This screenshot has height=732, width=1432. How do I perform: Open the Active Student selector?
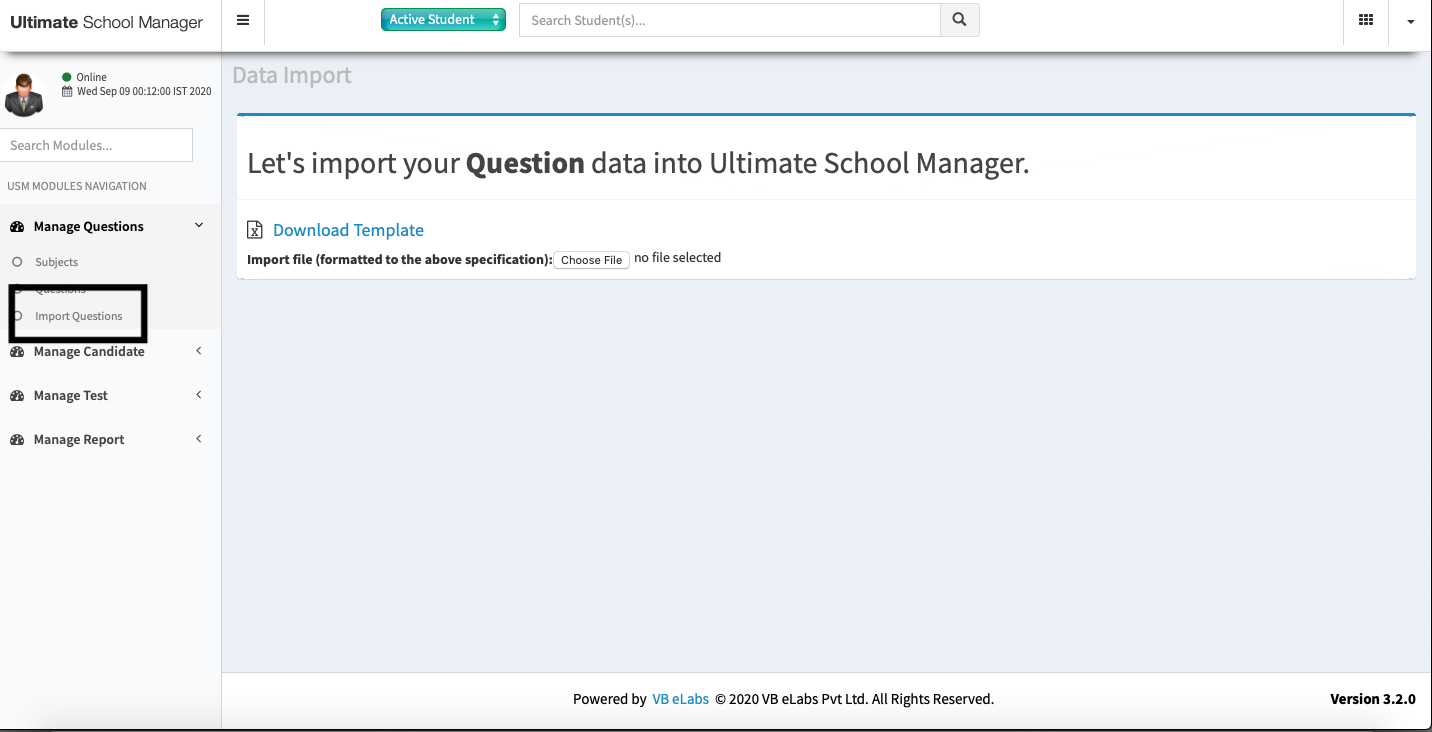[x=443, y=19]
